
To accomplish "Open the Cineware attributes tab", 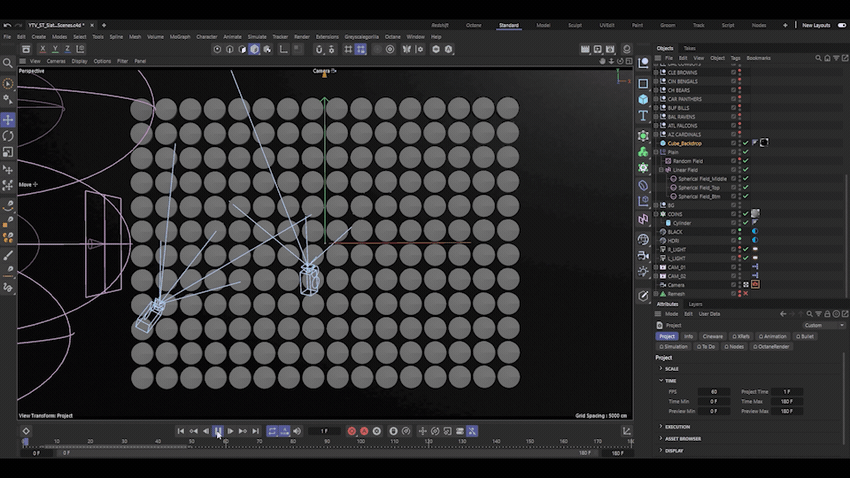I will [x=712, y=337].
